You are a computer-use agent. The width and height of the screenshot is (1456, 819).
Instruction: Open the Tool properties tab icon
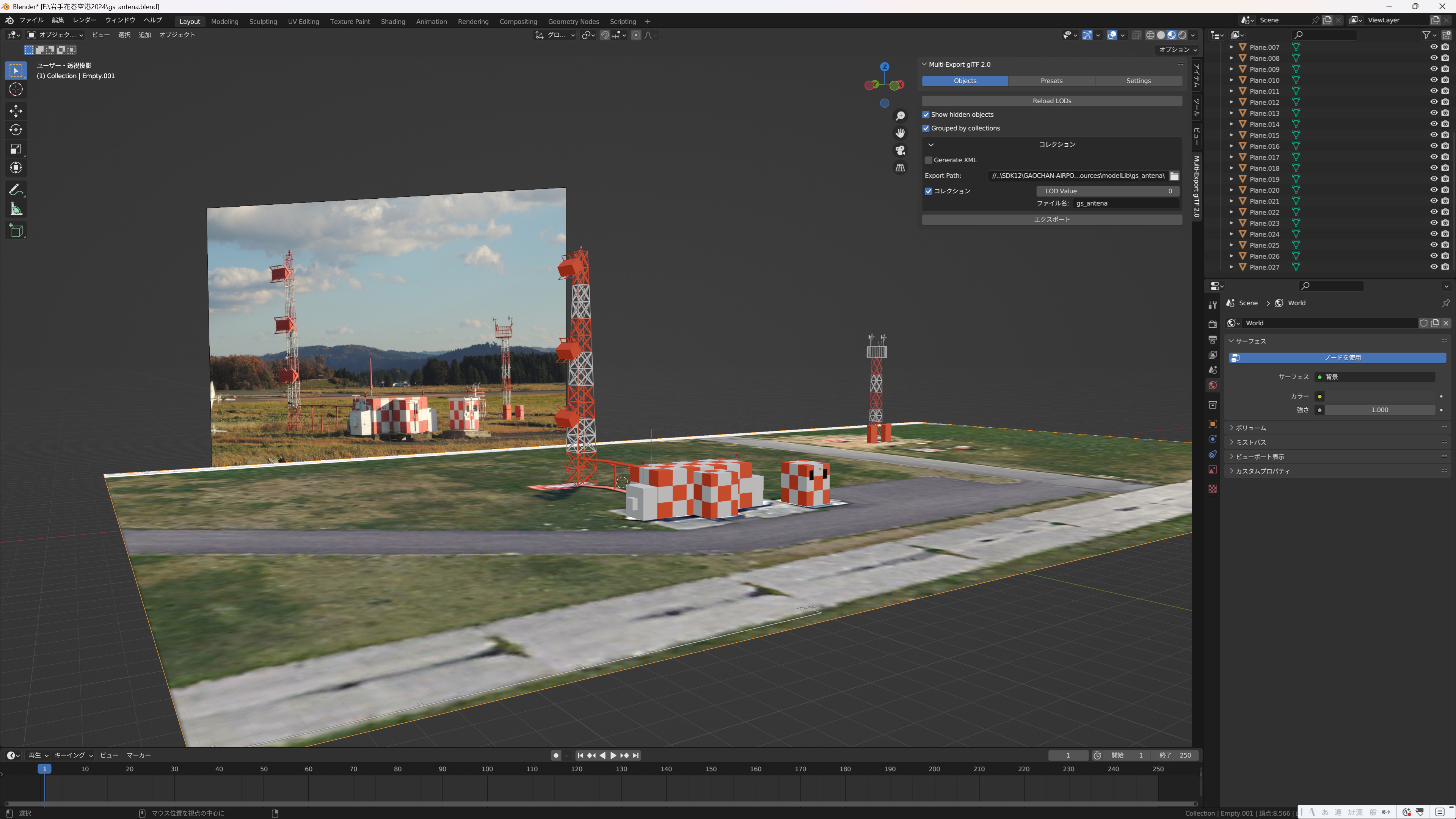[x=1213, y=304]
